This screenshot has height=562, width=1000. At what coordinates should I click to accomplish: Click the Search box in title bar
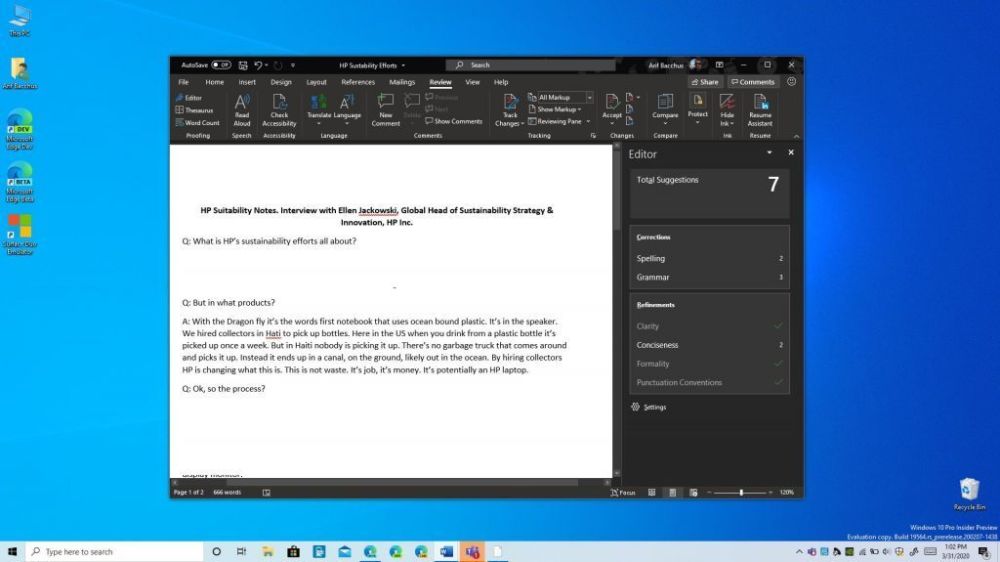click(x=531, y=65)
